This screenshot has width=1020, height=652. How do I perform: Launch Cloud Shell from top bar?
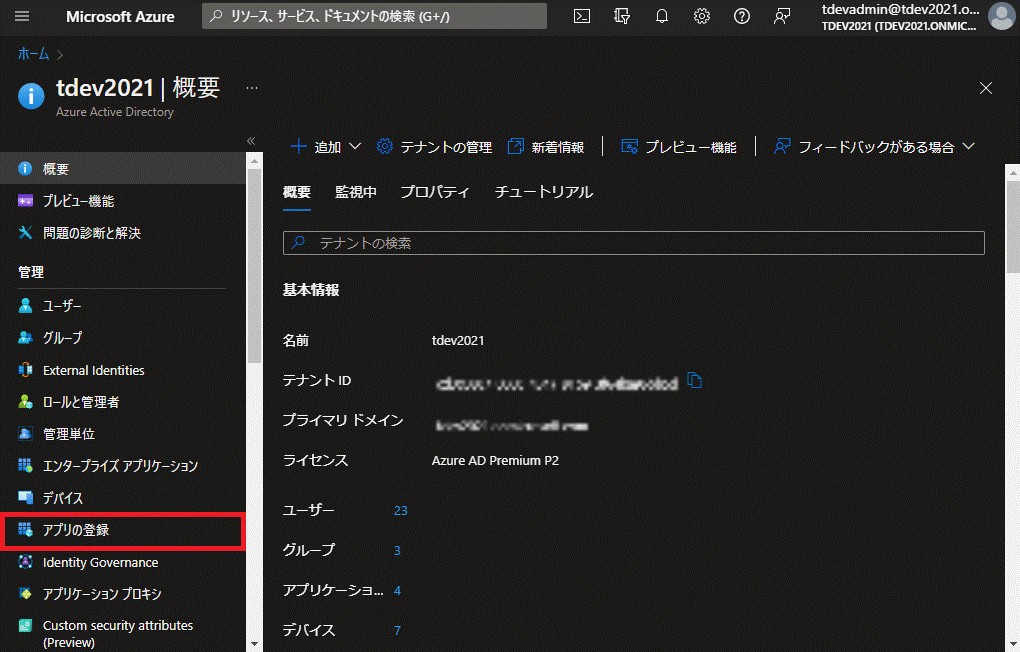(x=582, y=16)
